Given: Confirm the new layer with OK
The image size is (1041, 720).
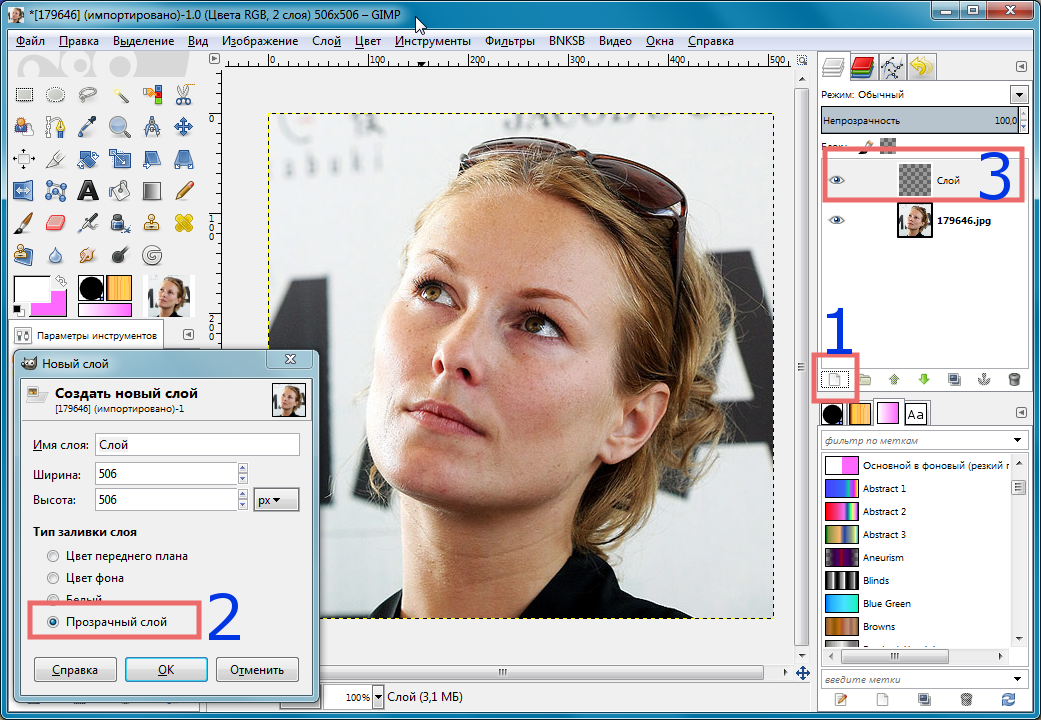Looking at the screenshot, I should pyautogui.click(x=166, y=670).
